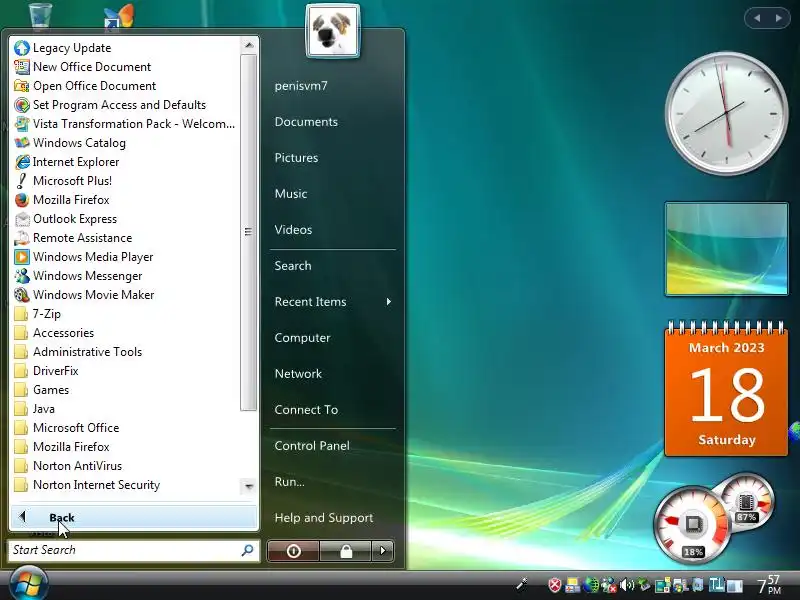This screenshot has width=800, height=600.
Task: Click the Recycle Bin desktop icon
Action: pyautogui.click(x=40, y=15)
